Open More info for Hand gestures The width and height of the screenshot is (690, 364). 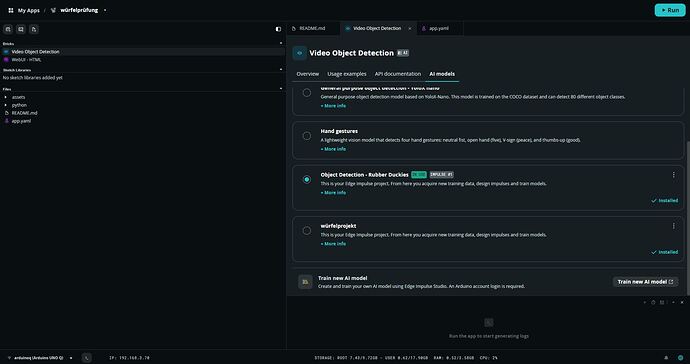(333, 149)
